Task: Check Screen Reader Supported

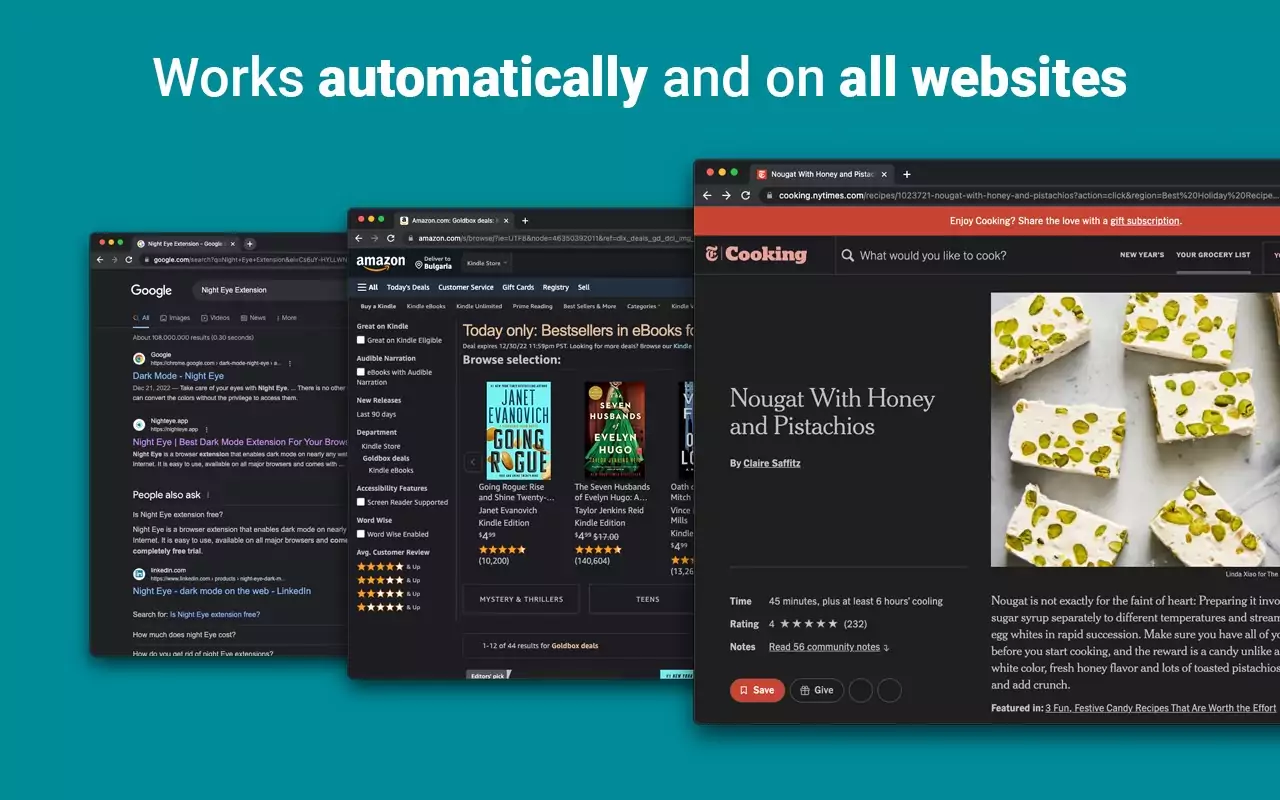Action: (361, 502)
